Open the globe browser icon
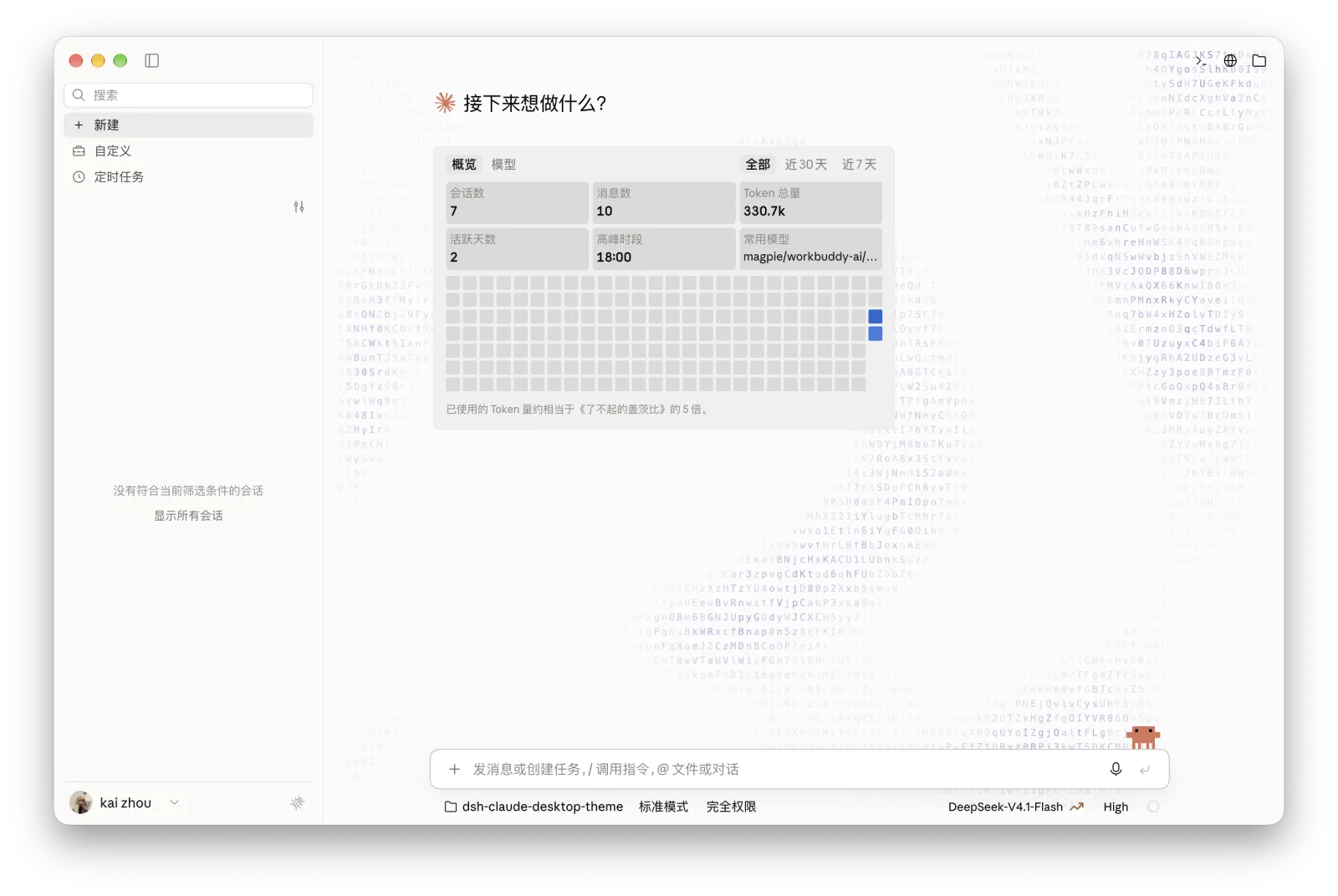Viewport: 1338px width, 896px height. click(1230, 60)
